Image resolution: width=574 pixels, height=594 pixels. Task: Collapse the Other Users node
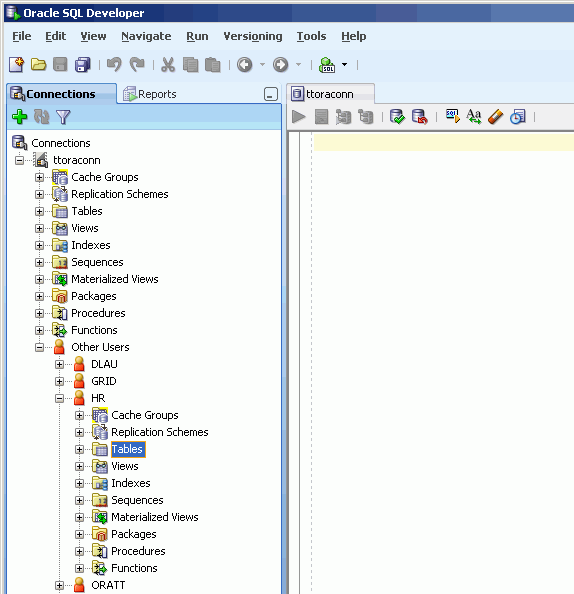pyautogui.click(x=39, y=347)
